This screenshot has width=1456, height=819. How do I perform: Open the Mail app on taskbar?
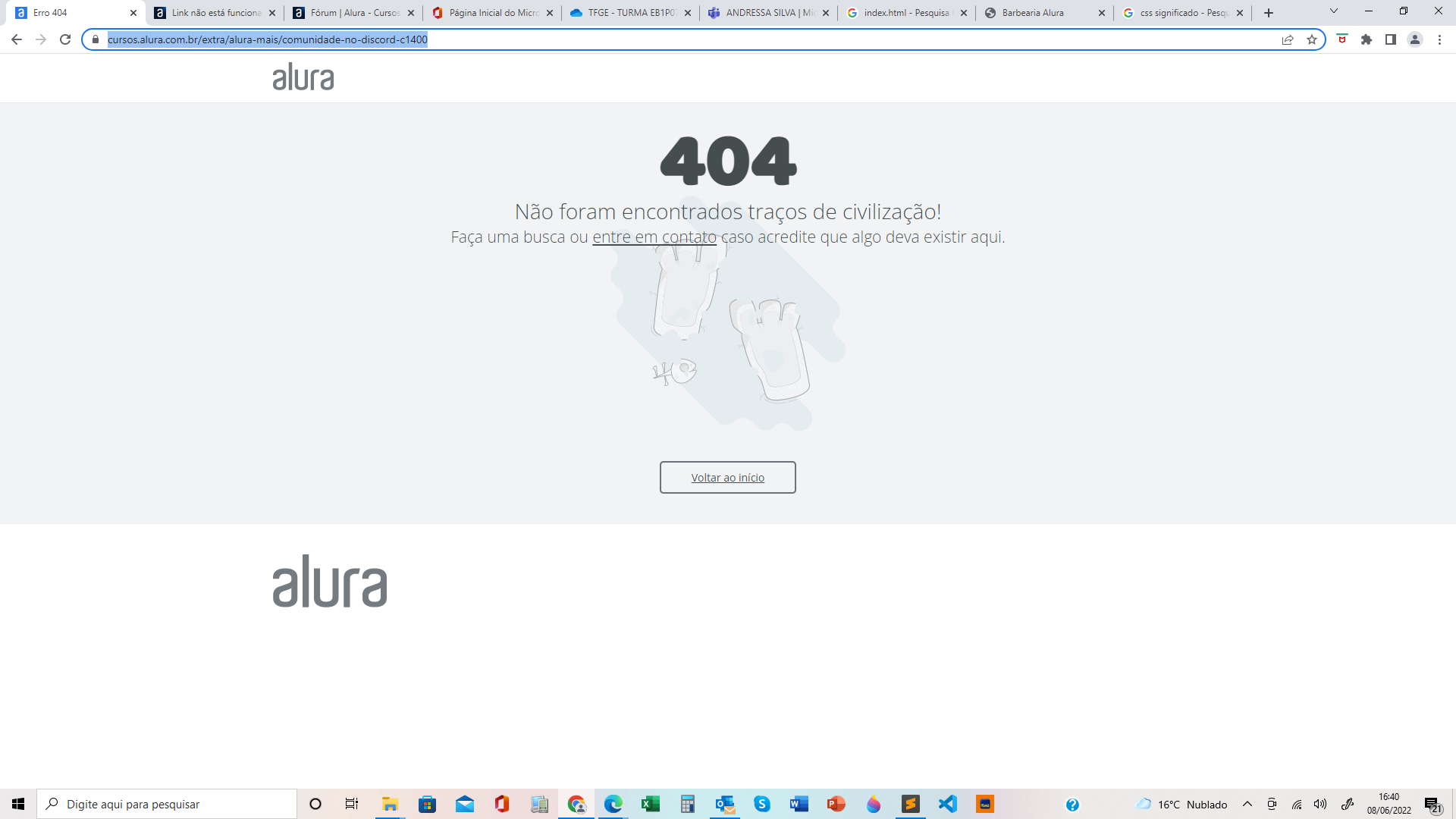pos(465,804)
